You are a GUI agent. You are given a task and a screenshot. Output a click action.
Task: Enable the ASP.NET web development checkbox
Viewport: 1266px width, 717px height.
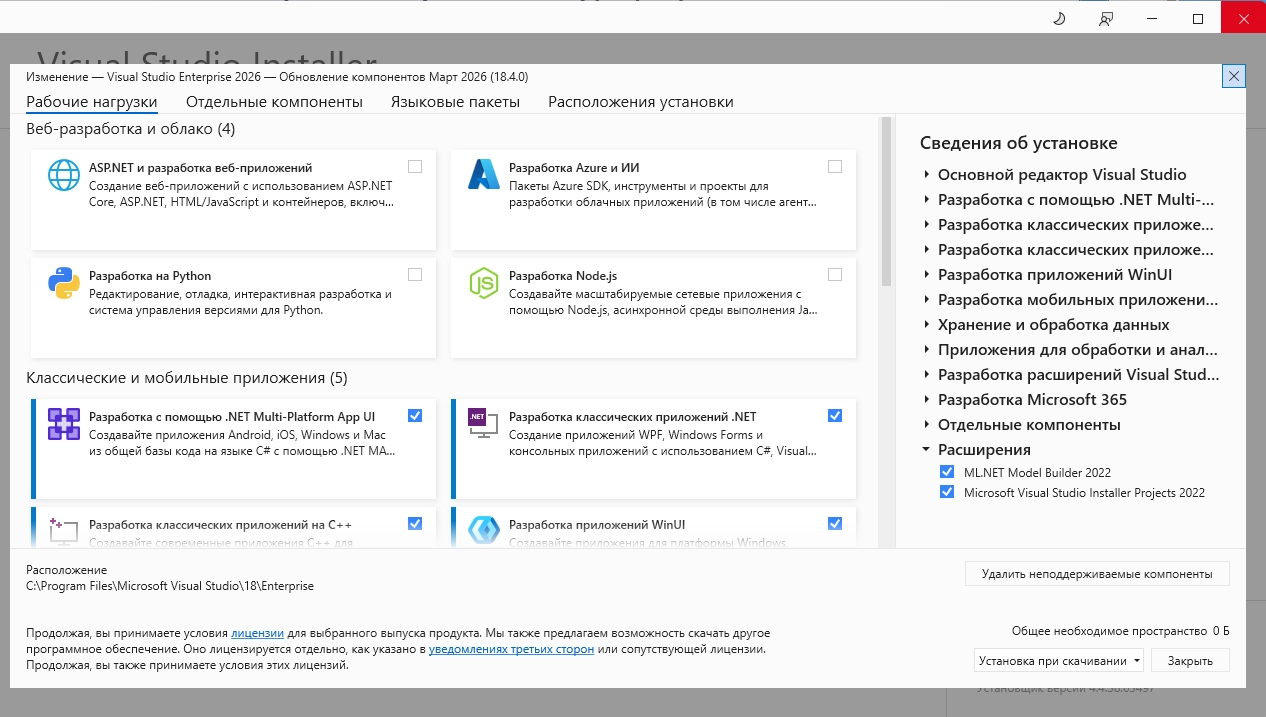pyautogui.click(x=415, y=167)
